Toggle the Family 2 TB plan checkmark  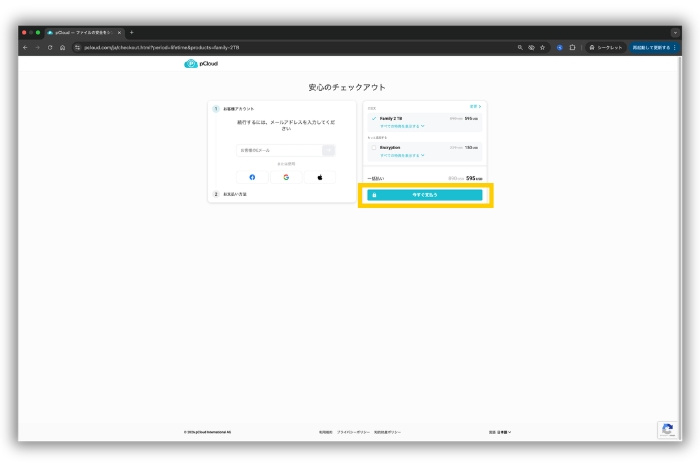click(x=373, y=118)
